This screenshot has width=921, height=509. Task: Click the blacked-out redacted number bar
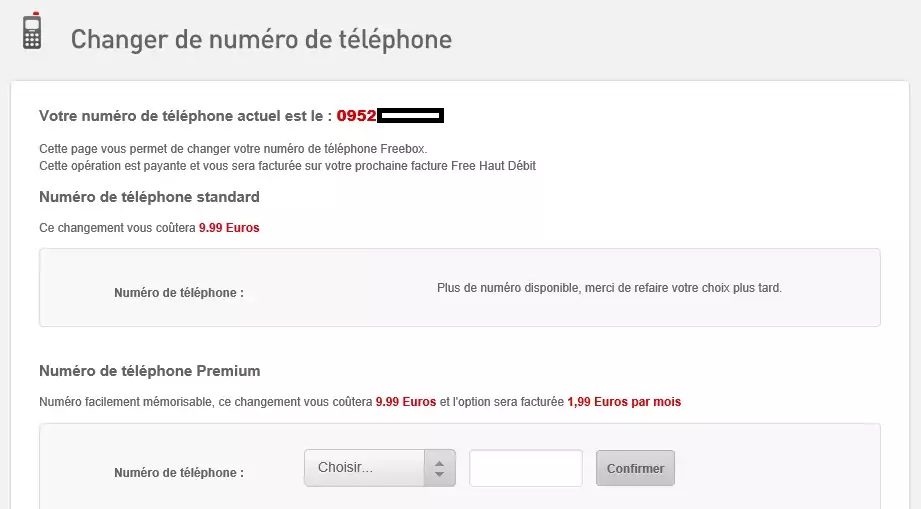pos(410,116)
